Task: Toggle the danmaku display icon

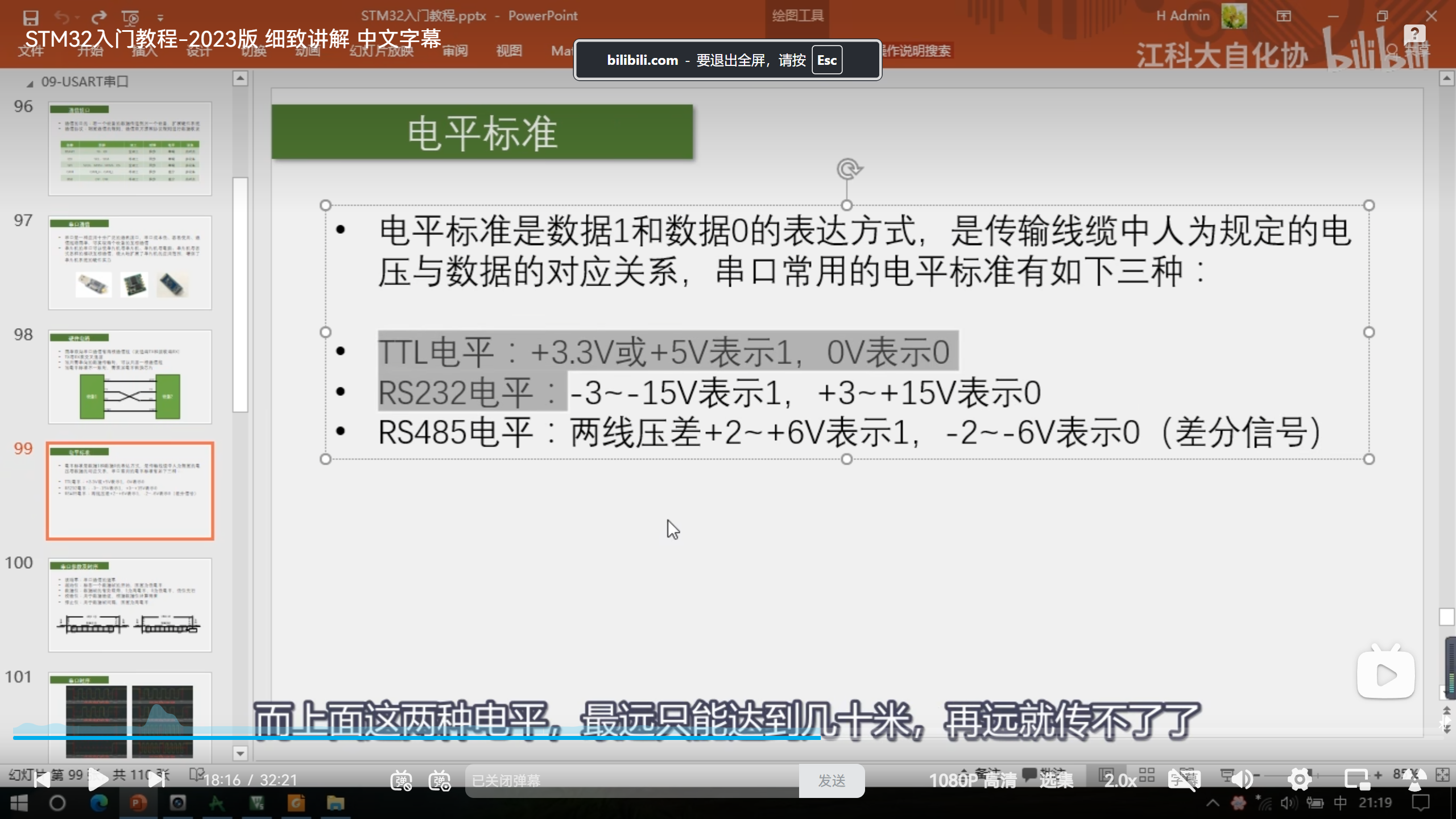Action: (401, 780)
